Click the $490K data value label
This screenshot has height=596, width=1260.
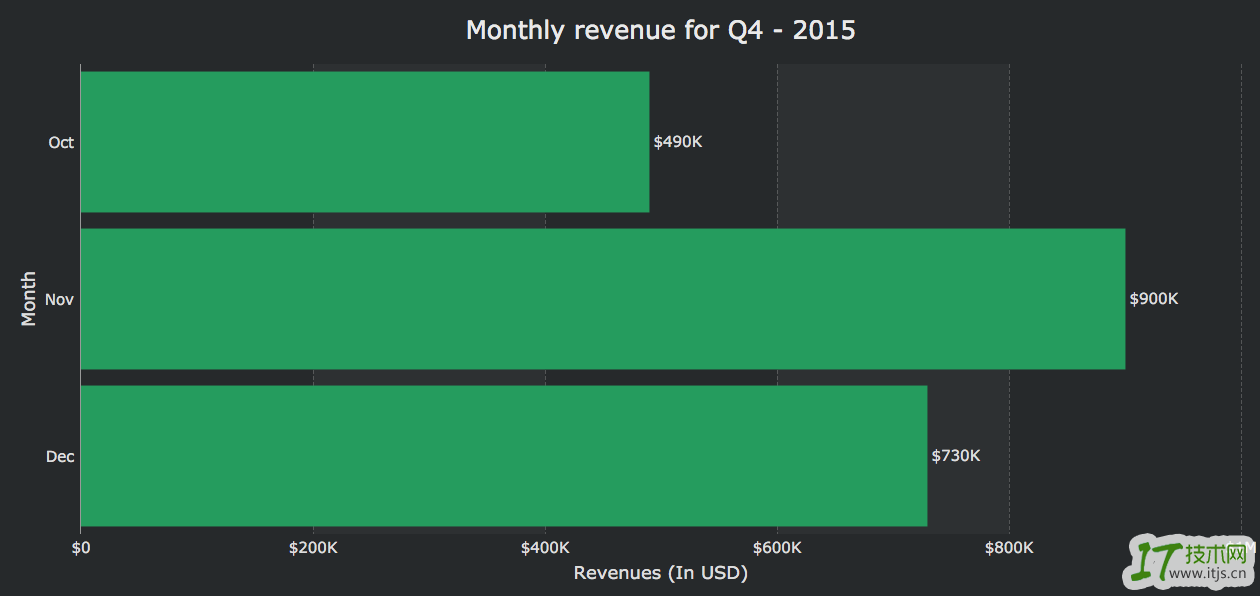pyautogui.click(x=678, y=142)
